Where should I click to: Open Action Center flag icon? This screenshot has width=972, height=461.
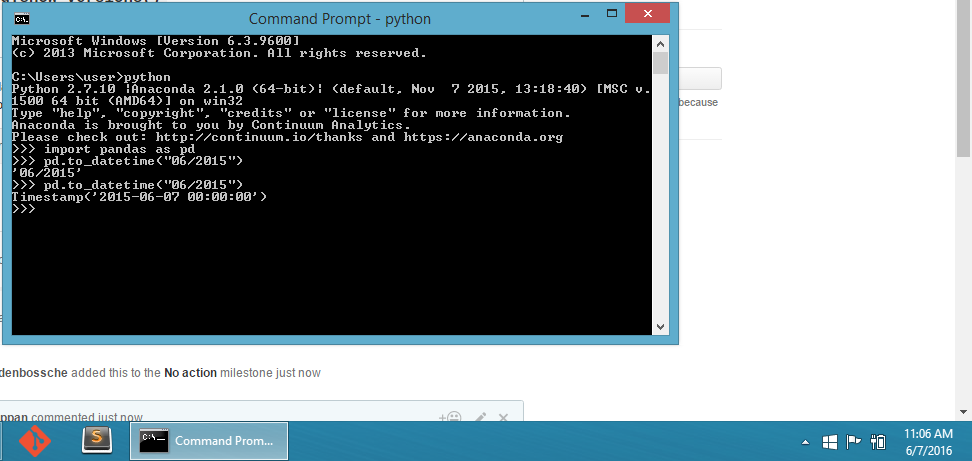[854, 442]
